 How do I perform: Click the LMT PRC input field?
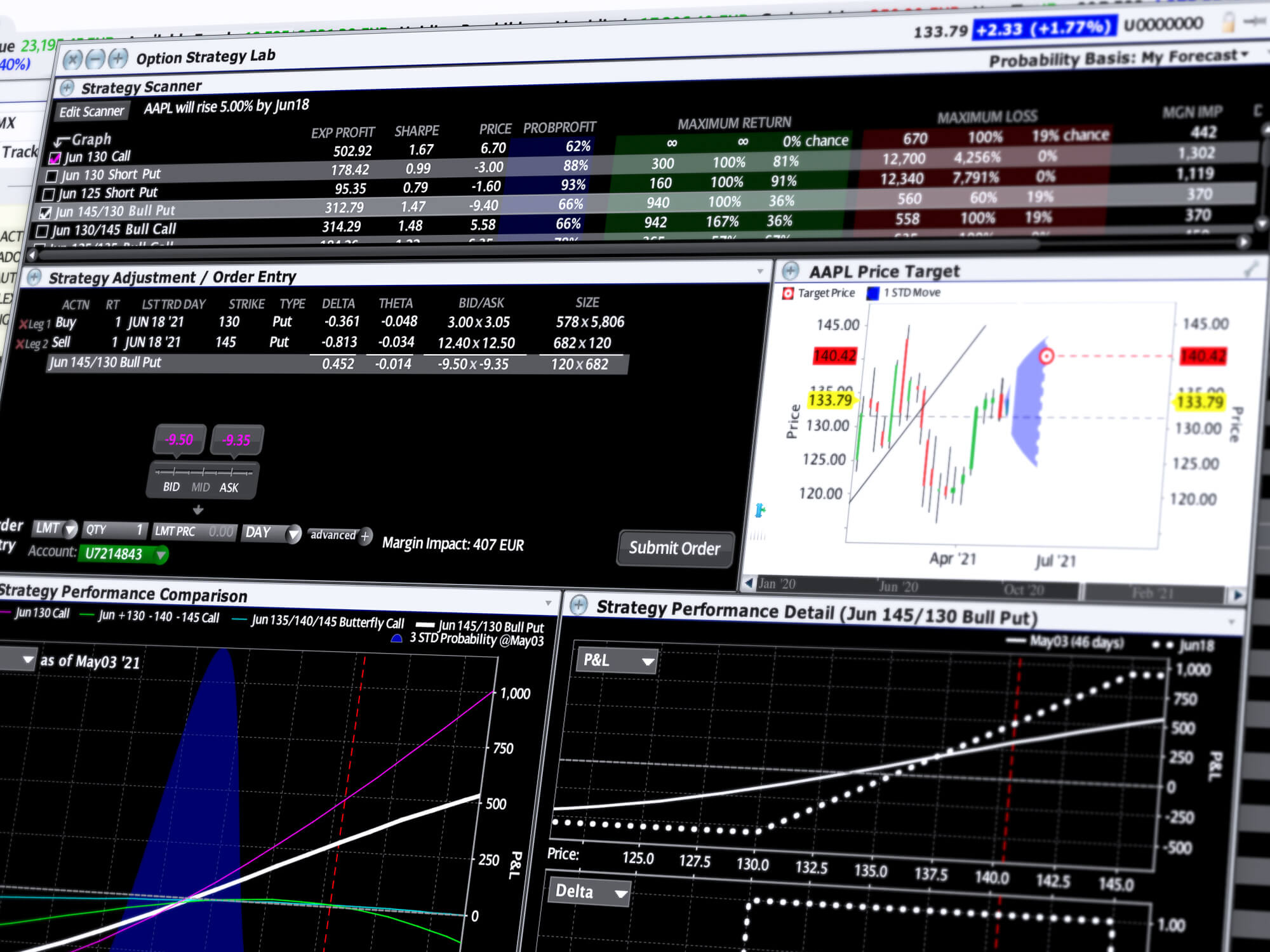[x=195, y=531]
